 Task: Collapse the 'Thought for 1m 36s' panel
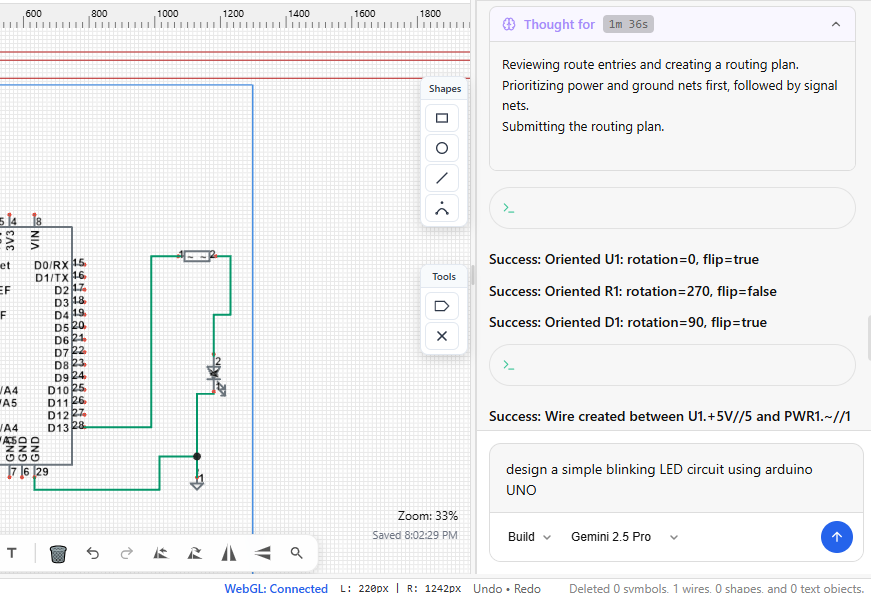tap(836, 24)
